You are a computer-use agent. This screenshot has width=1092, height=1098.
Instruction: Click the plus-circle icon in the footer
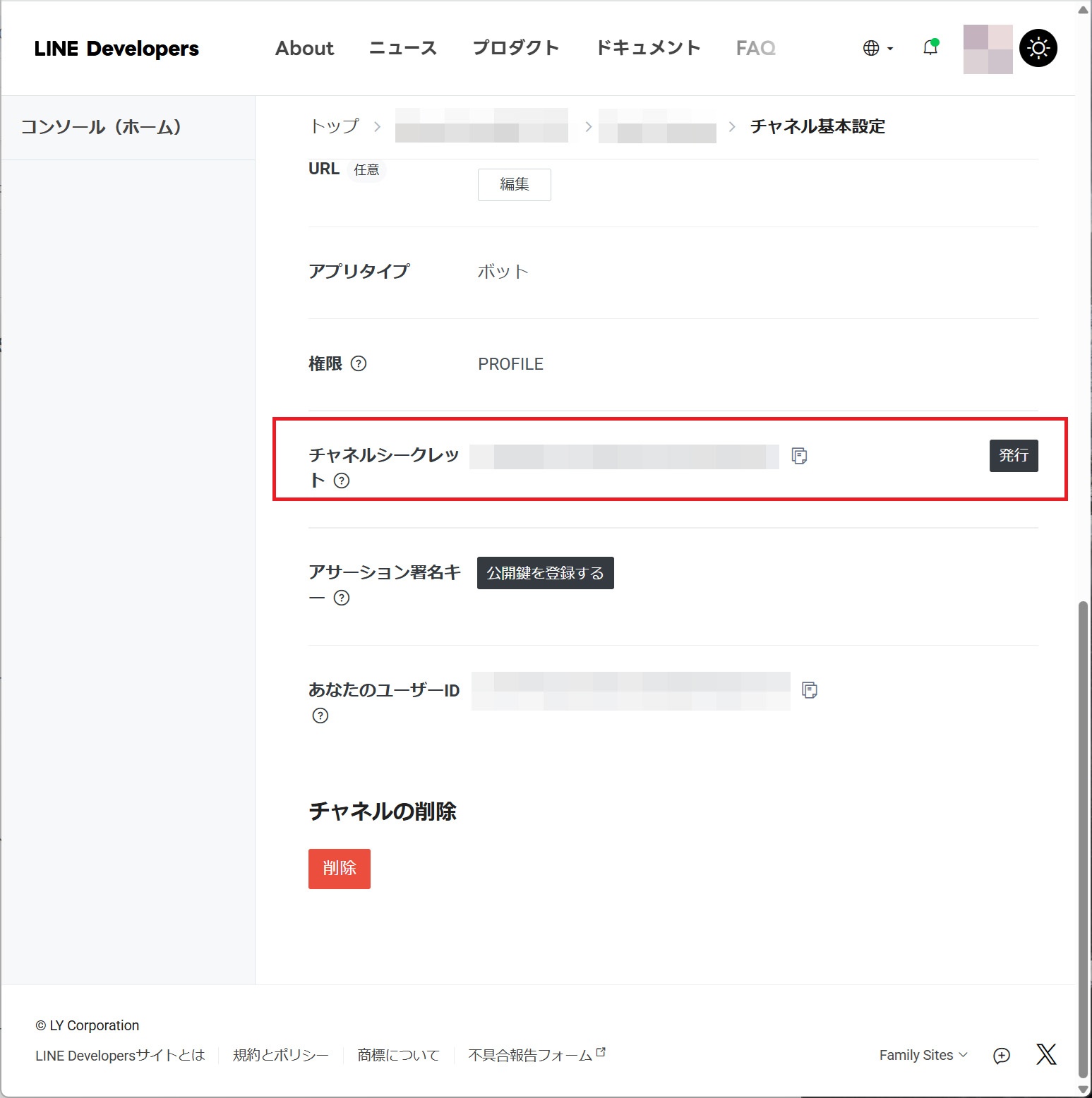[x=1002, y=1055]
